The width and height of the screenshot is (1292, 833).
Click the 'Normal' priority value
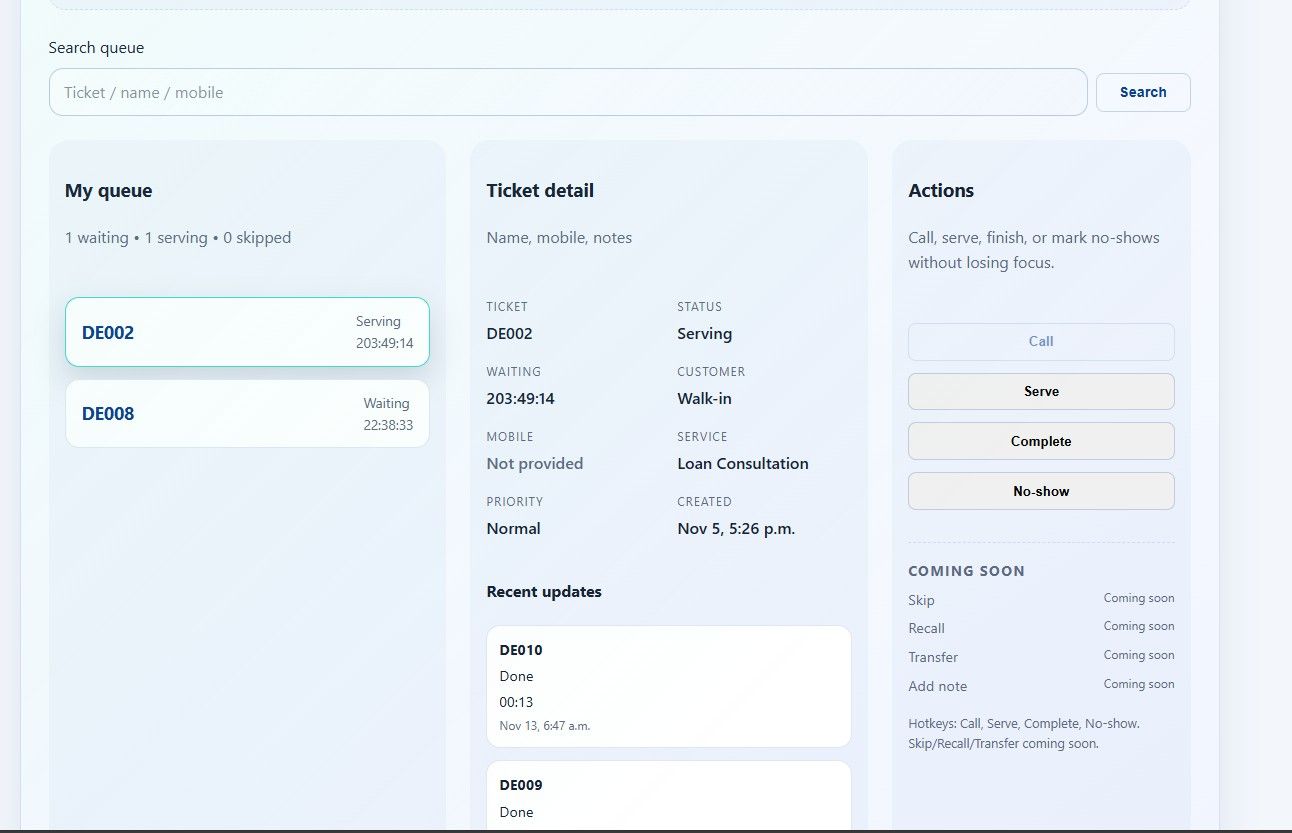514,529
